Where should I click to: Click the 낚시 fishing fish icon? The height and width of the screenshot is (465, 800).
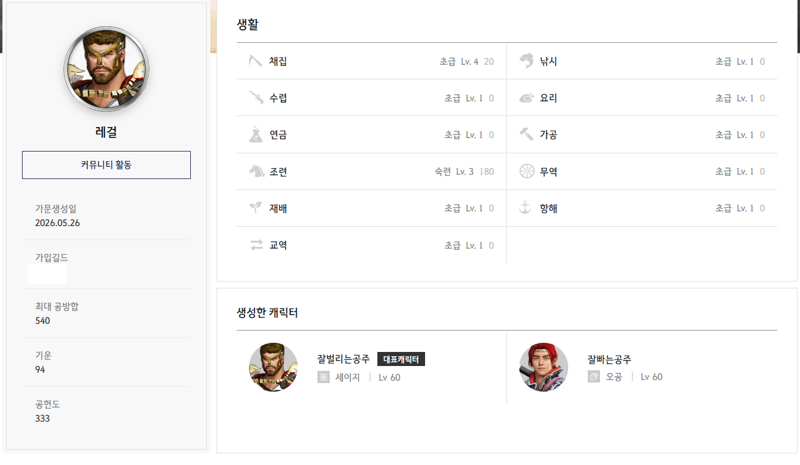point(526,61)
